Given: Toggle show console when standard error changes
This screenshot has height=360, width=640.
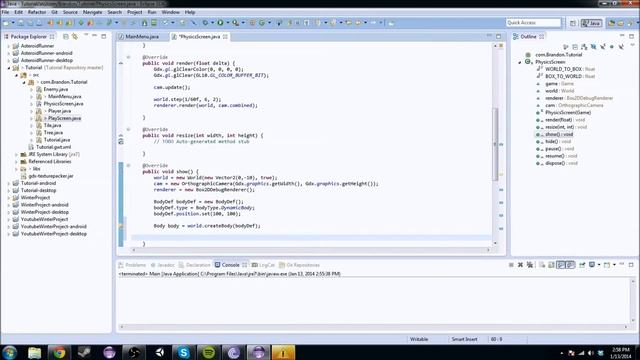Looking at the screenshot, I should click(x=571, y=265).
